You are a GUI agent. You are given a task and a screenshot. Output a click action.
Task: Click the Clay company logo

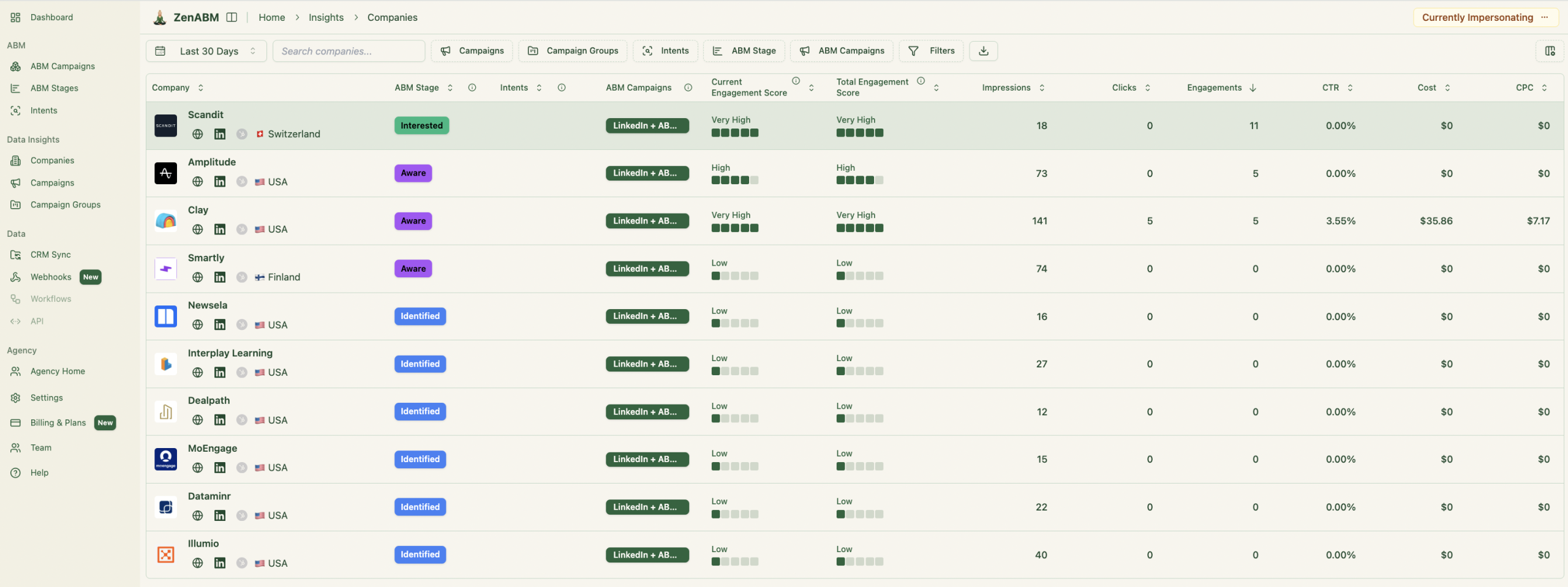click(x=165, y=221)
